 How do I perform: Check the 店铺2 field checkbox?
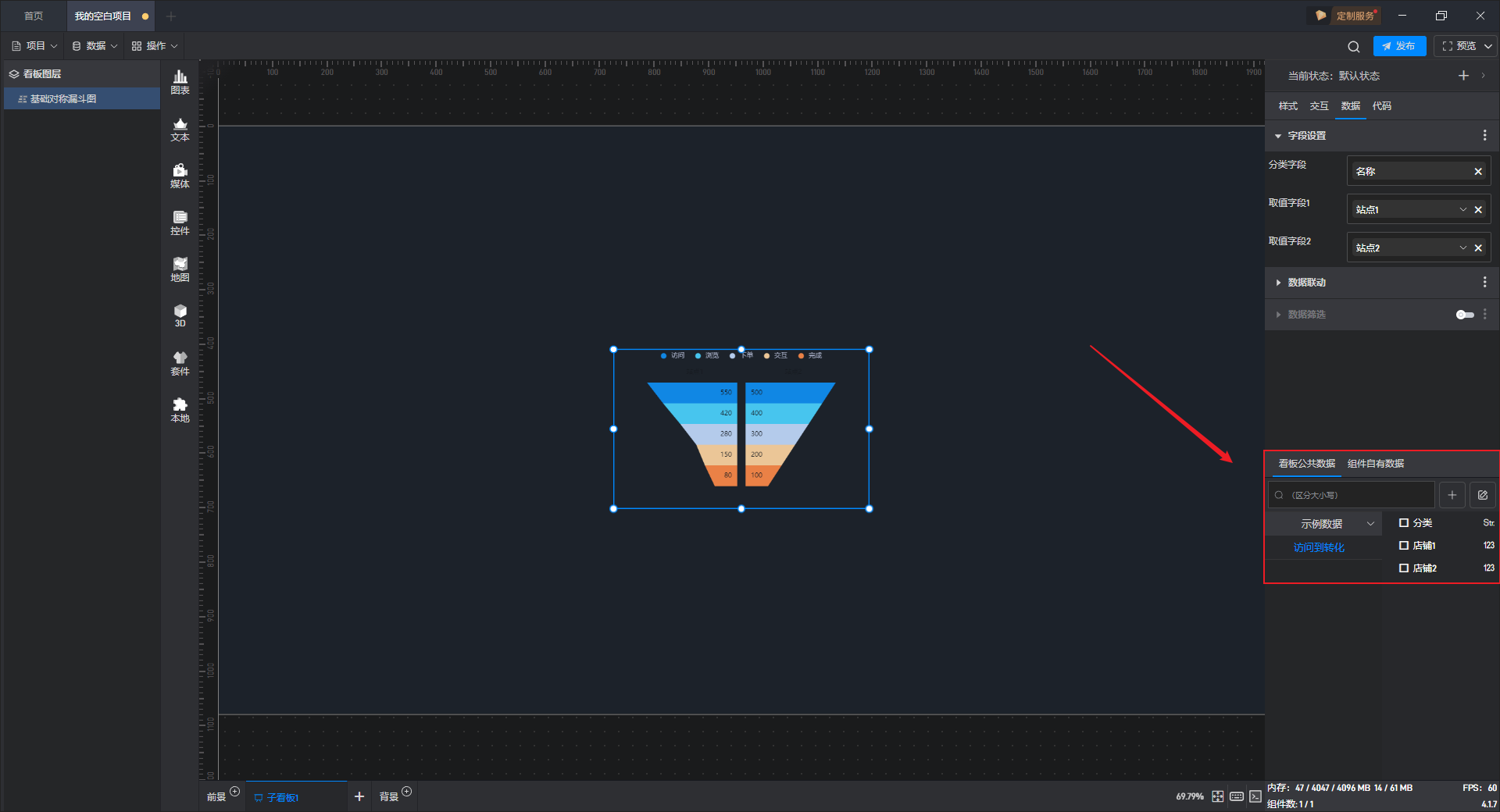tap(1404, 568)
